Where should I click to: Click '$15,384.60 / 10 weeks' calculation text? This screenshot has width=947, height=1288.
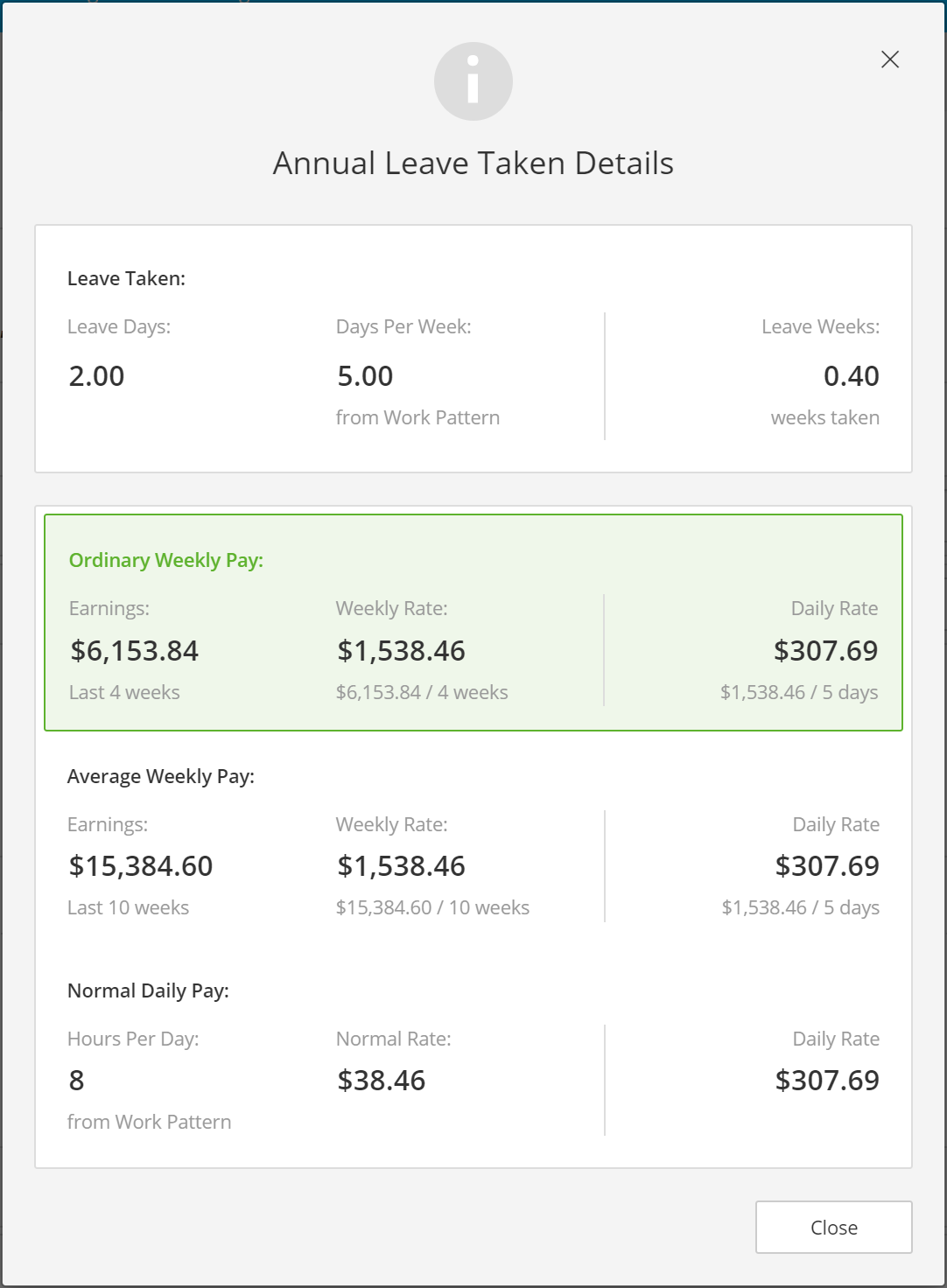[432, 907]
